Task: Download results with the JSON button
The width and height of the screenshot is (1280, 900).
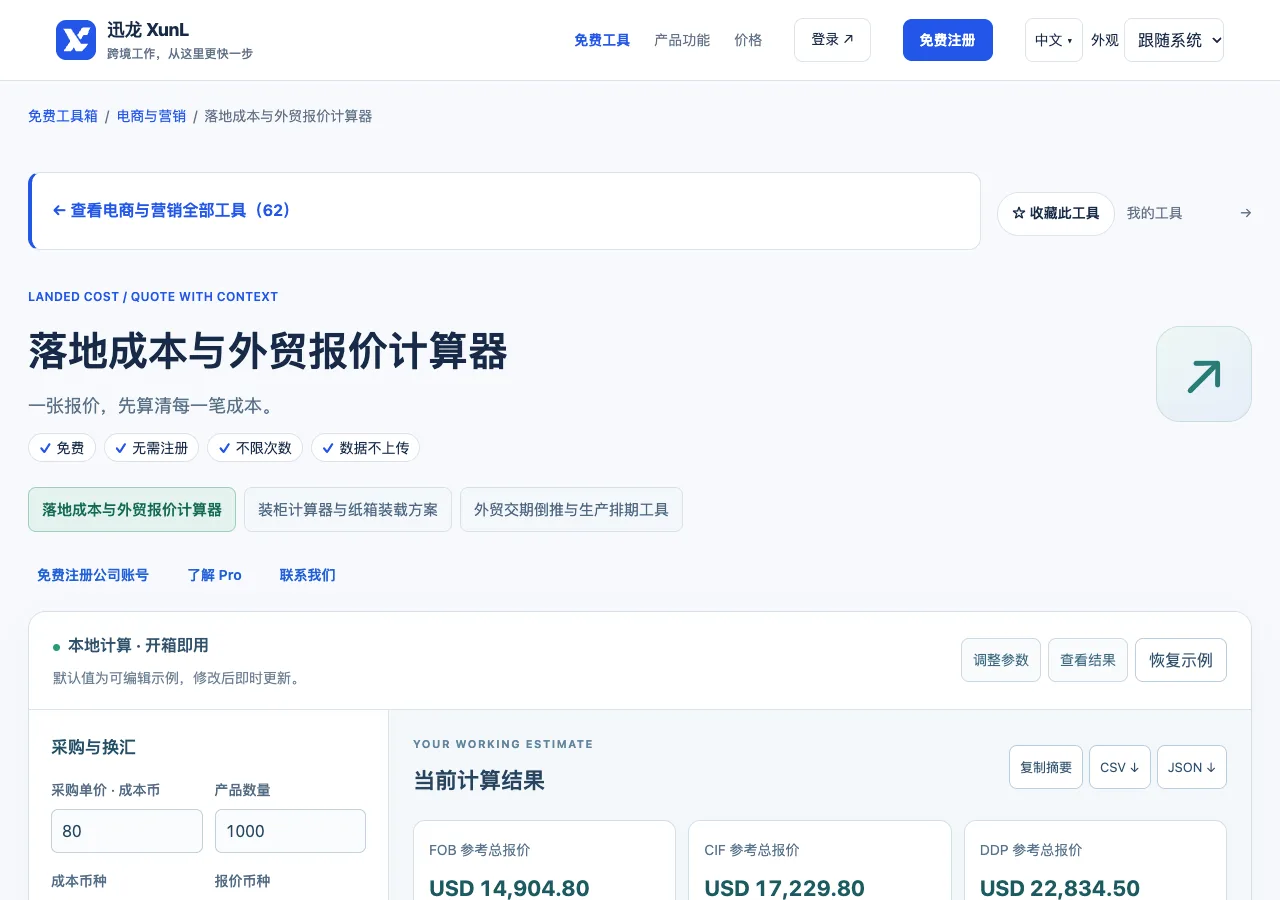Action: click(x=1192, y=767)
